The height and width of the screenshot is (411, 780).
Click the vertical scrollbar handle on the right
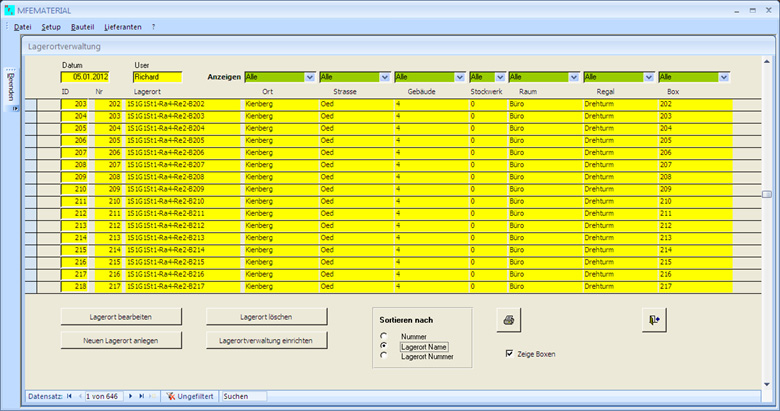[x=767, y=194]
